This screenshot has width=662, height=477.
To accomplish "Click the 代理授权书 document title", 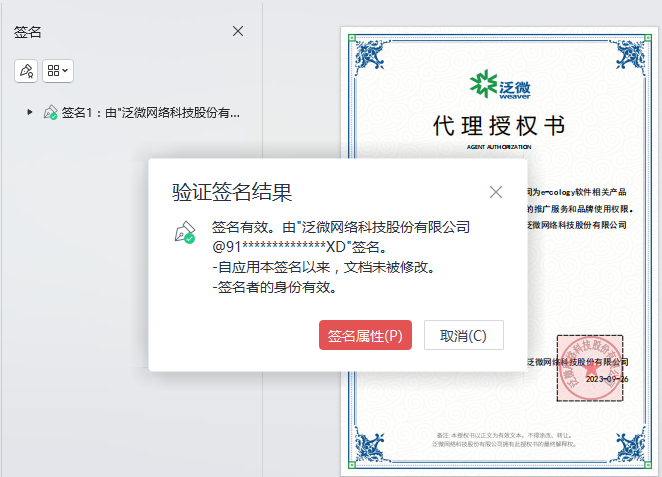I will click(x=498, y=126).
